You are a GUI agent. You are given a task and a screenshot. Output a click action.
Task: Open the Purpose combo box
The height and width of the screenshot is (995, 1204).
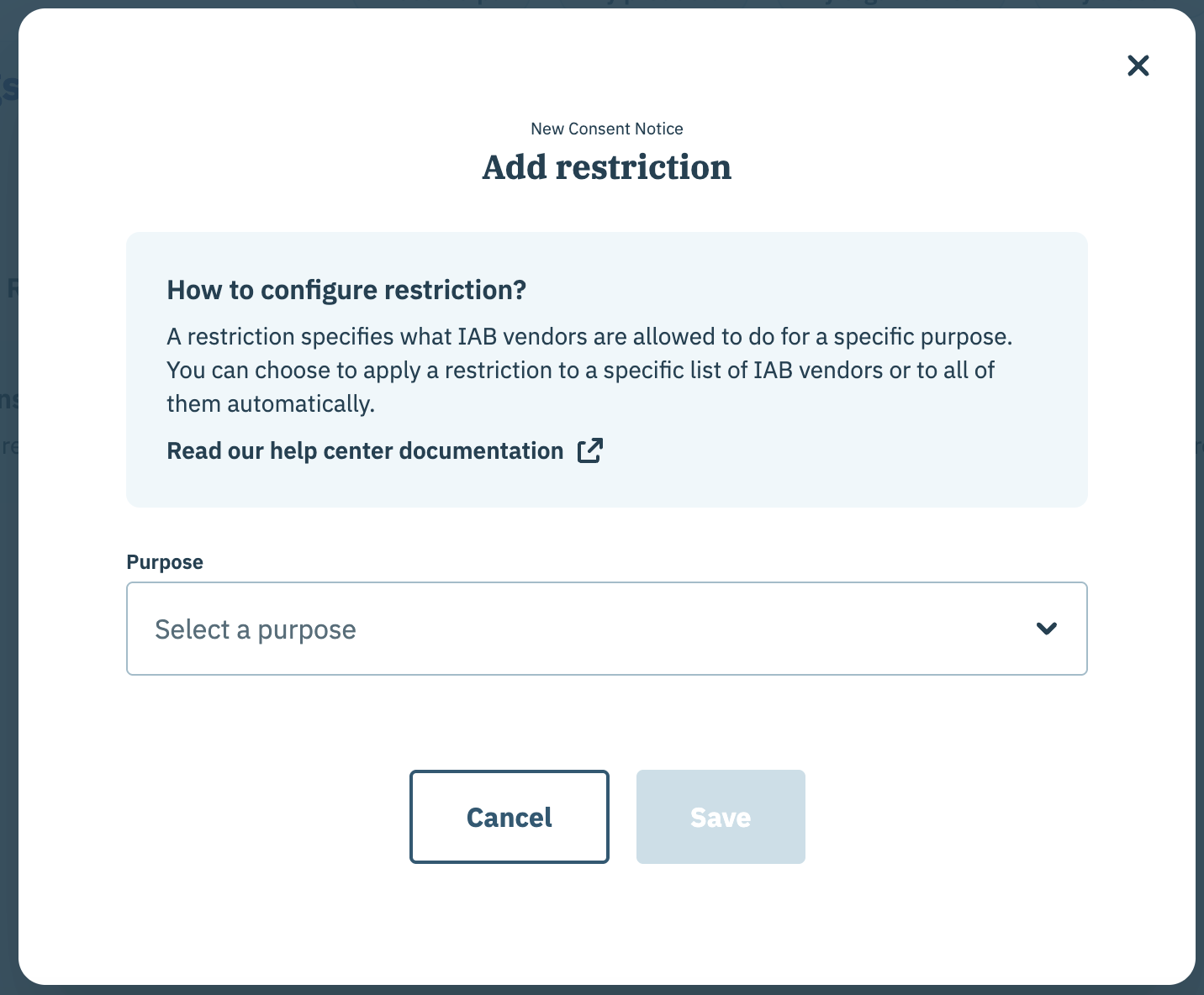(x=607, y=629)
